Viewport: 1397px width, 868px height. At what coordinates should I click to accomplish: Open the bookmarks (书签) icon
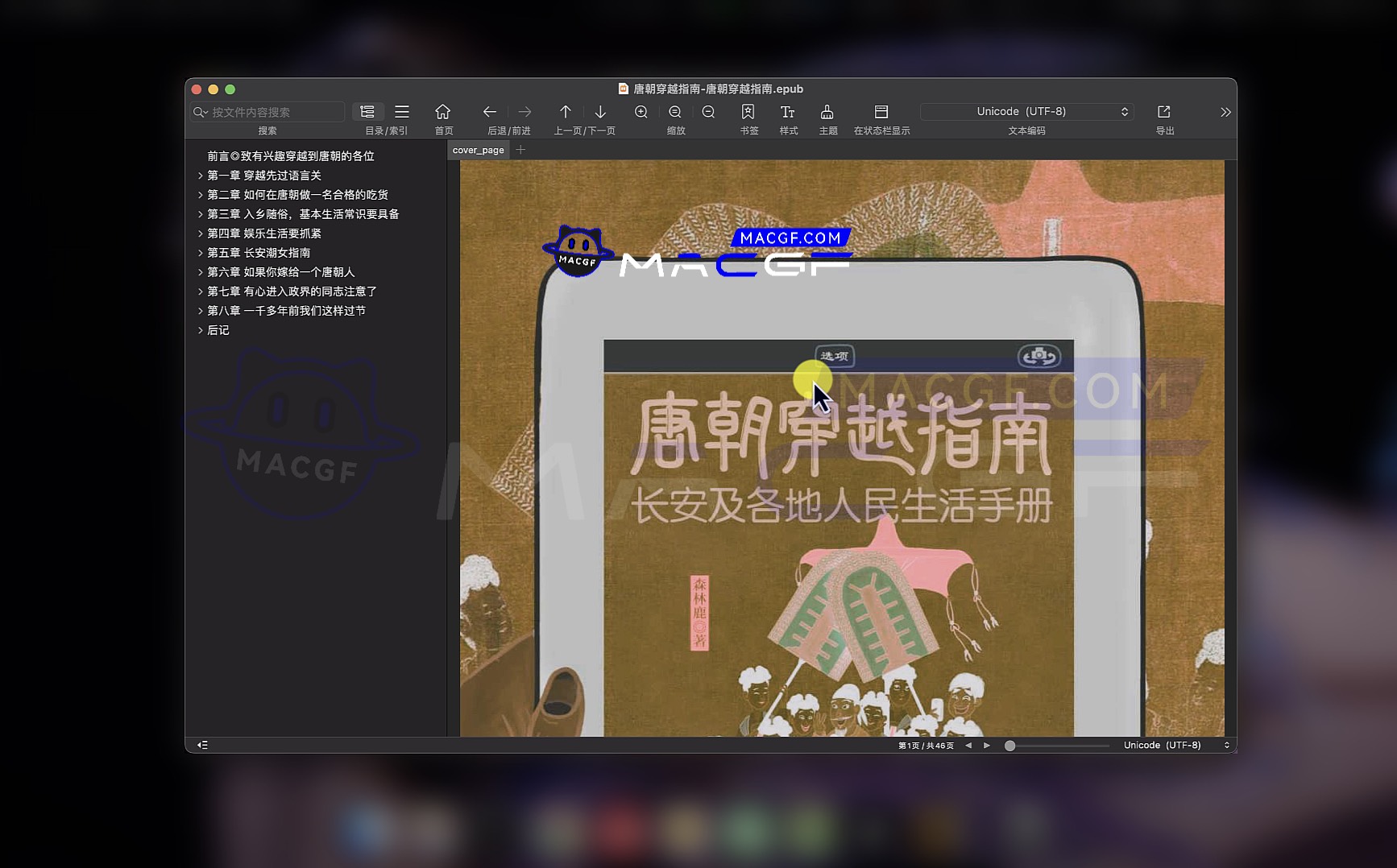pos(748,112)
